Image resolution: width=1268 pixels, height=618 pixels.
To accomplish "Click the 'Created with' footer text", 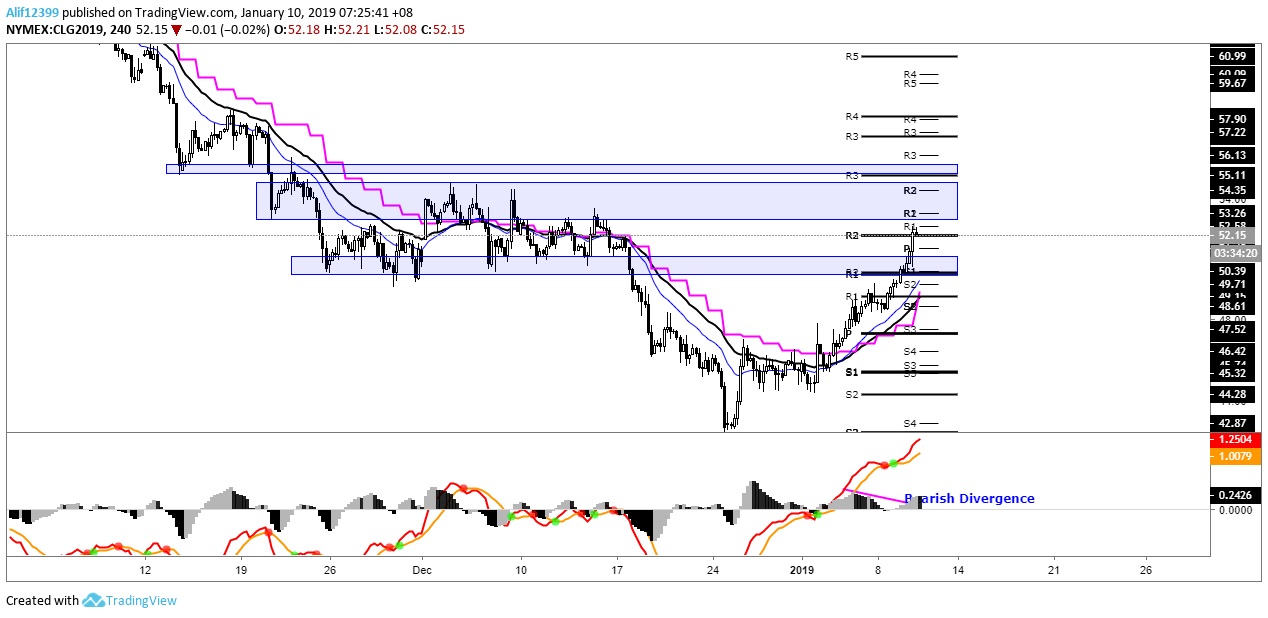I will tap(42, 601).
